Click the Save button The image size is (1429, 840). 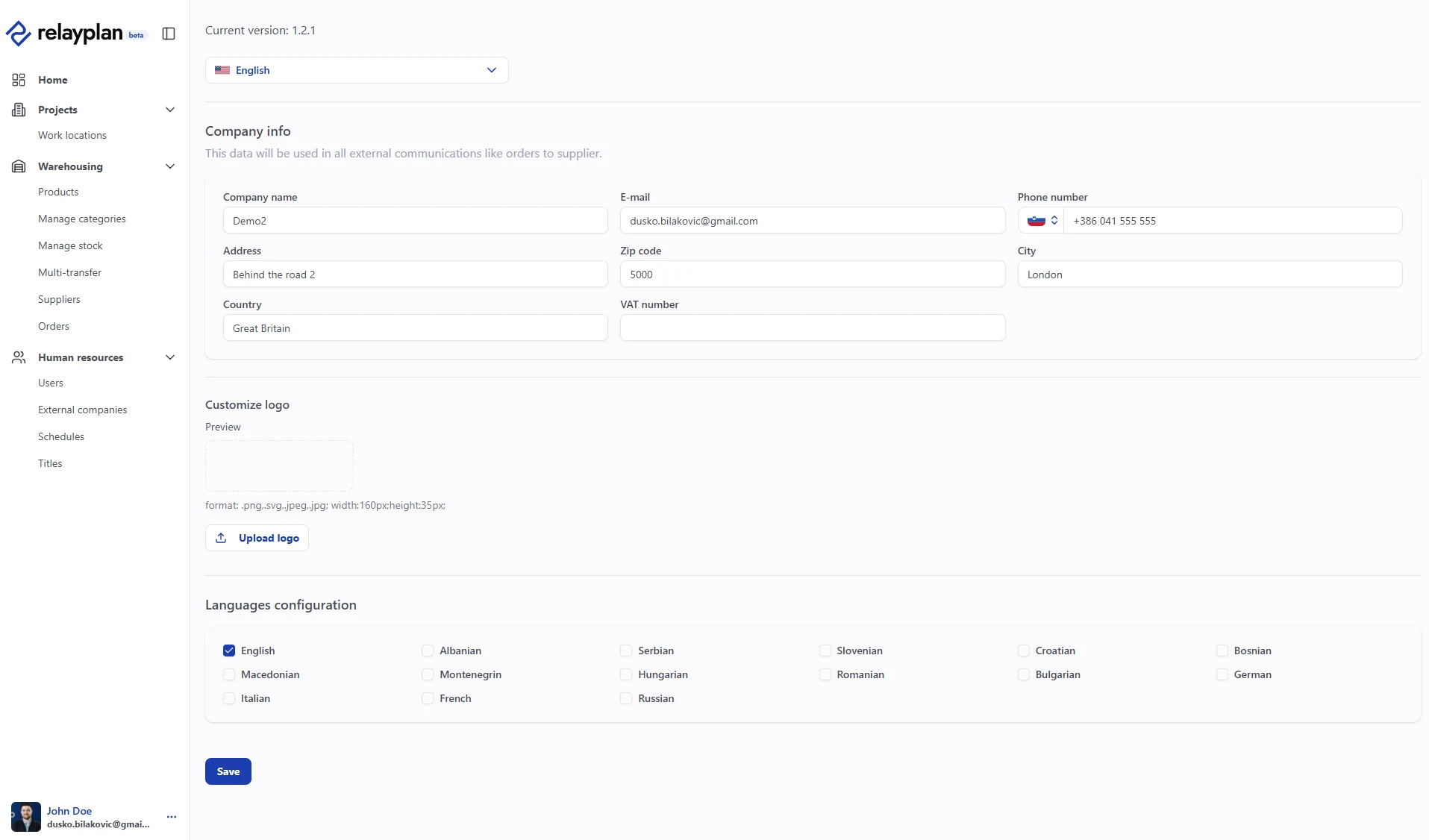point(228,771)
